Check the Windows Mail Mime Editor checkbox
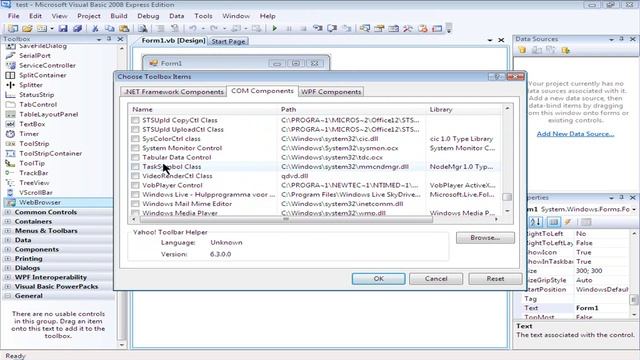The height and width of the screenshot is (360, 640). 135,204
